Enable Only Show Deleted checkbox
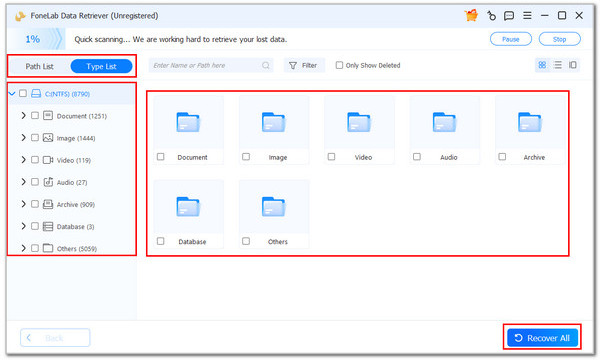Image resolution: width=600 pixels, height=360 pixels. [x=339, y=65]
